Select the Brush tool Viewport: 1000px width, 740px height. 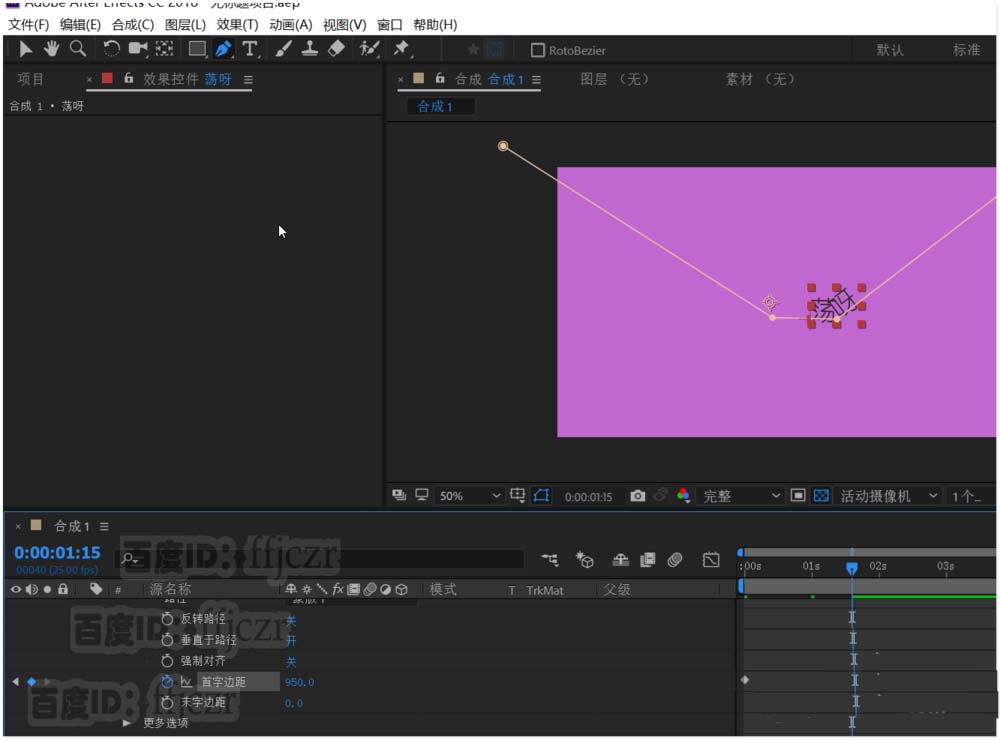[x=283, y=49]
